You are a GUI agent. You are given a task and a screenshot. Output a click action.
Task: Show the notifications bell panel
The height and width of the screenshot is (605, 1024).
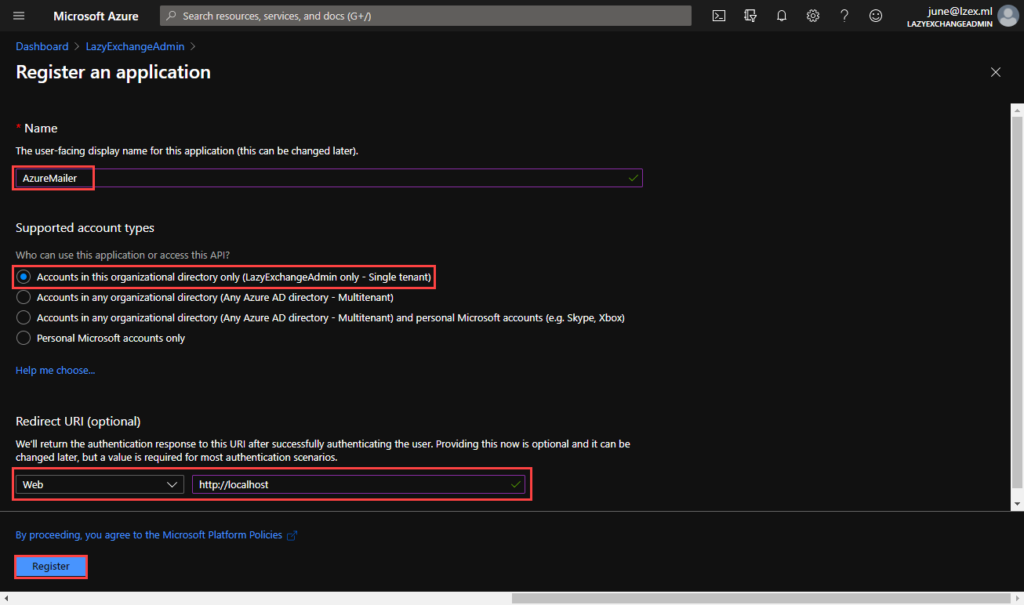(x=782, y=16)
